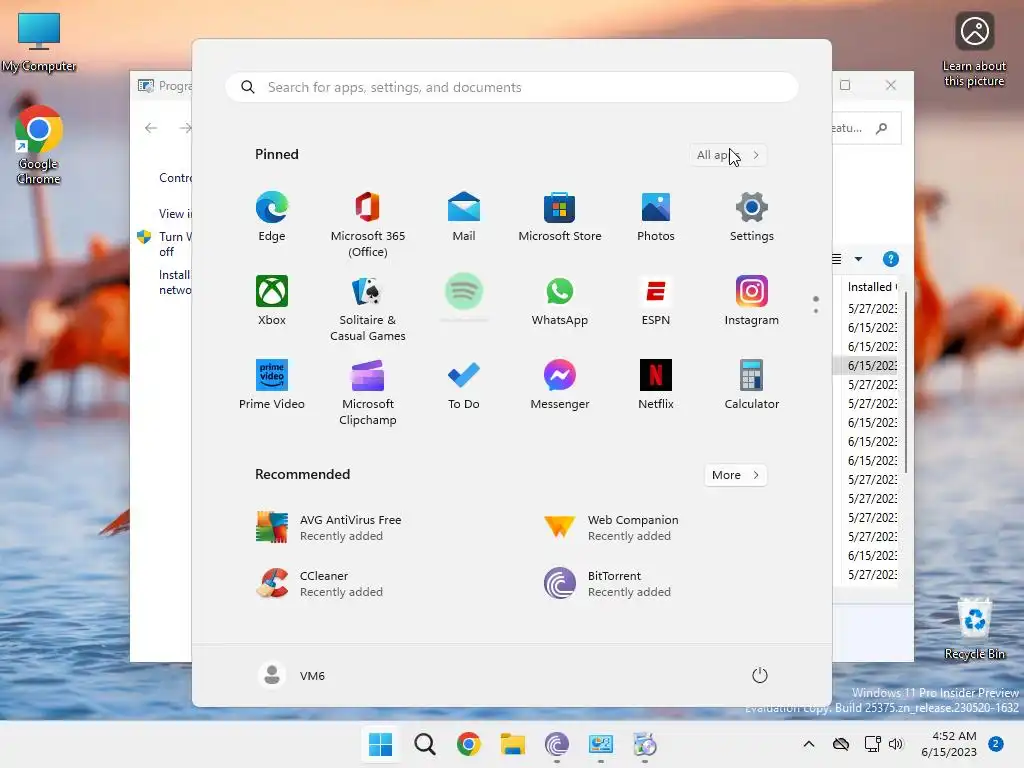Open WhatsApp from pinned apps

click(x=560, y=300)
